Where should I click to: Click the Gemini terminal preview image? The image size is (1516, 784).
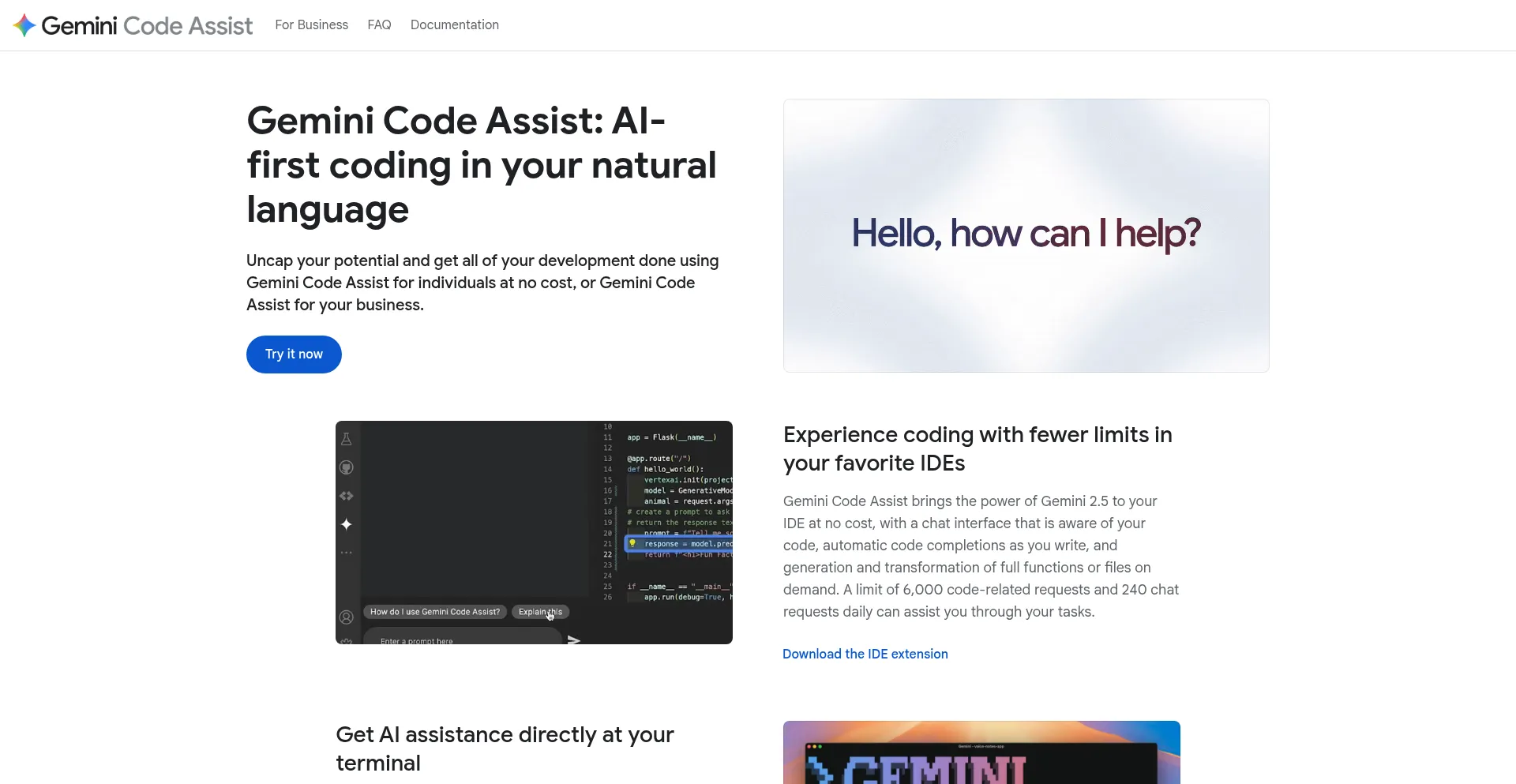pos(981,752)
